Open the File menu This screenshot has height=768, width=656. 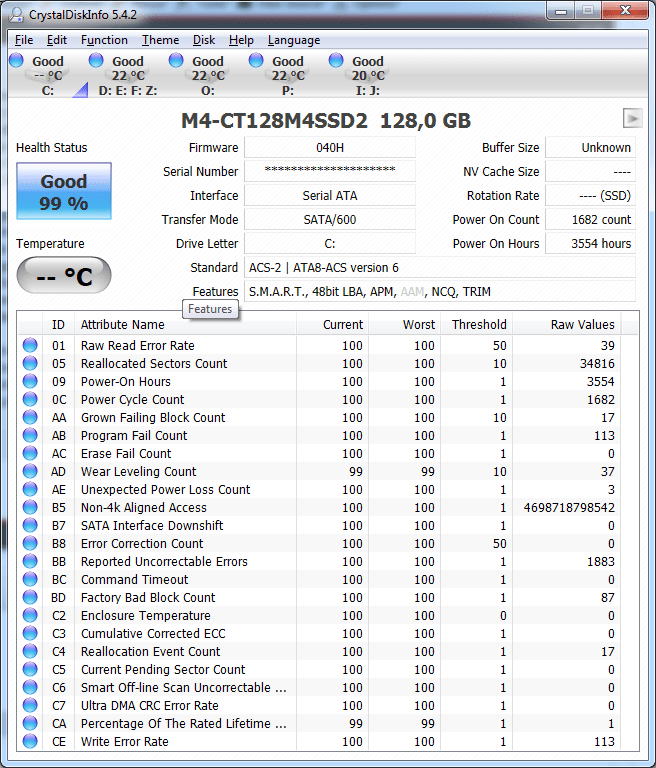(24, 40)
